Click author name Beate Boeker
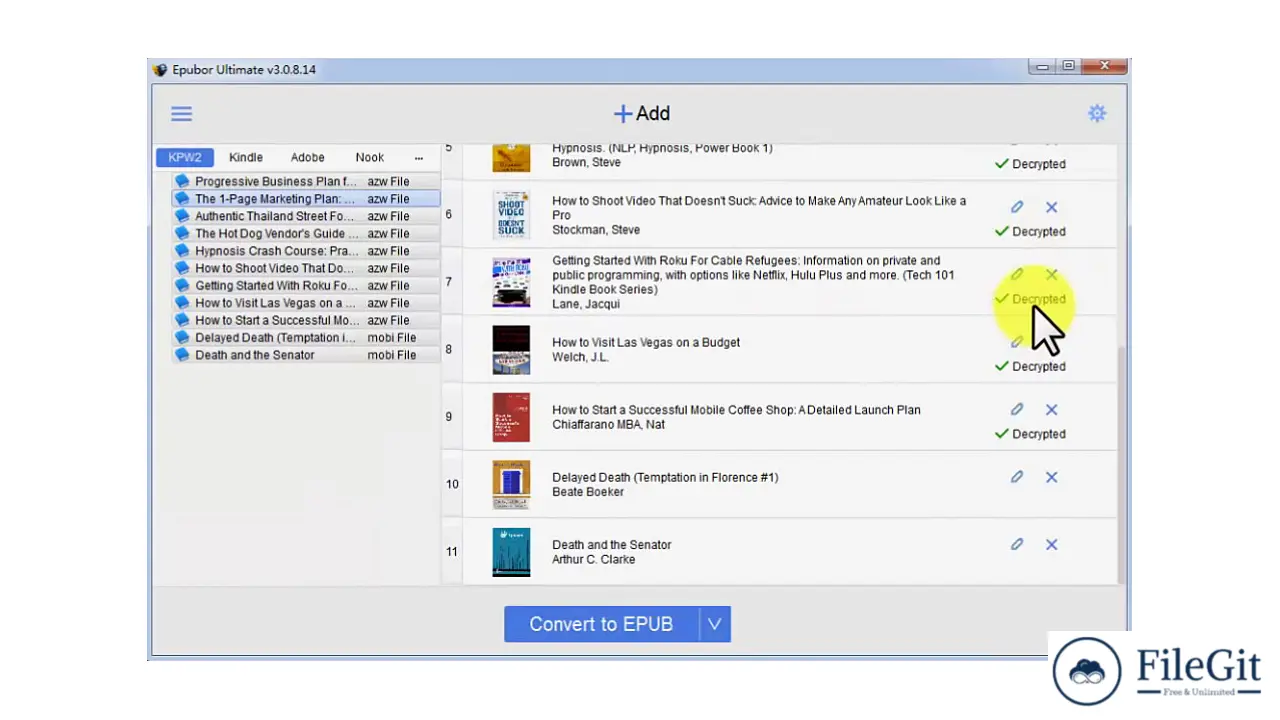This screenshot has height=720, width=1280. [588, 492]
